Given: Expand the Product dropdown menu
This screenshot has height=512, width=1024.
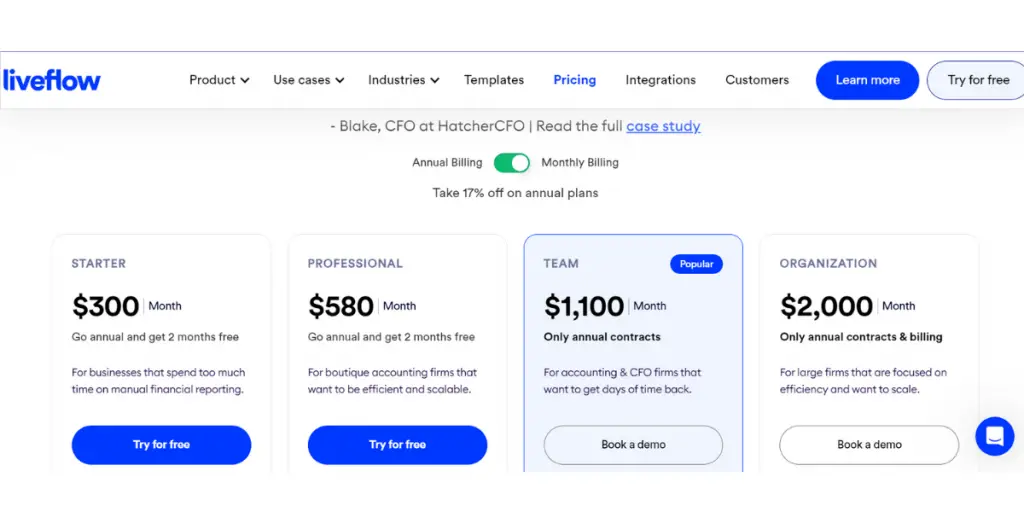Looking at the screenshot, I should (x=219, y=80).
